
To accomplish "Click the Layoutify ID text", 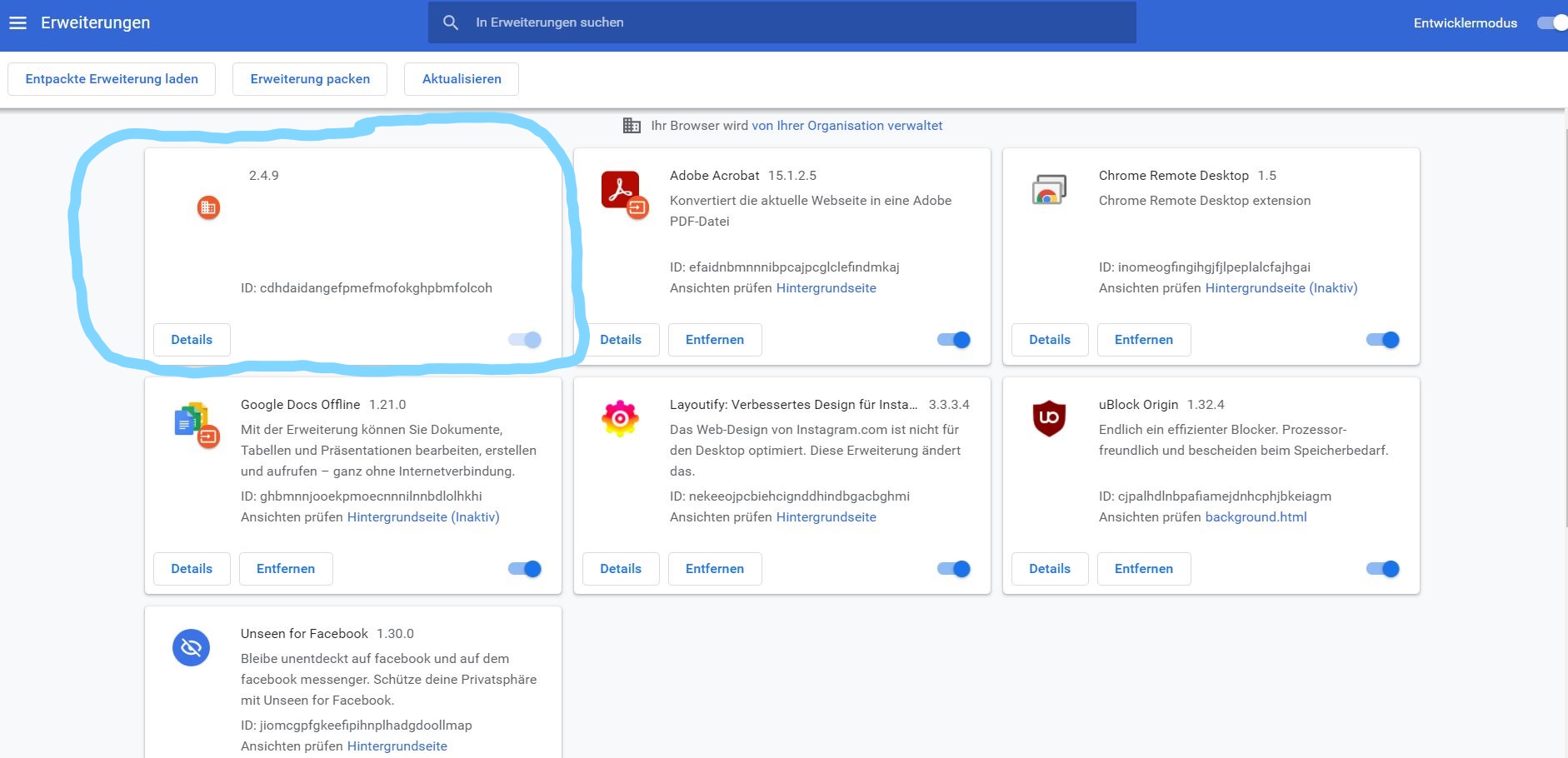I will pyautogui.click(x=790, y=496).
